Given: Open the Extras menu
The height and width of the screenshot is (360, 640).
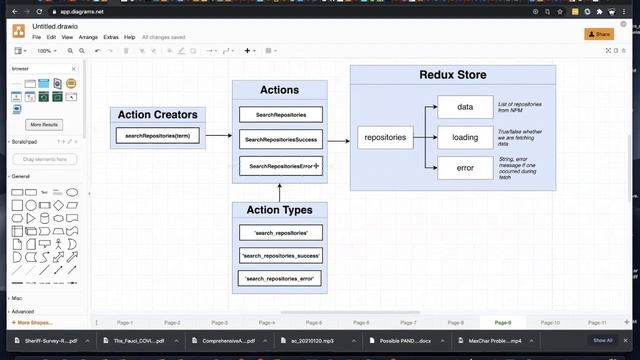Looking at the screenshot, I should tap(111, 37).
